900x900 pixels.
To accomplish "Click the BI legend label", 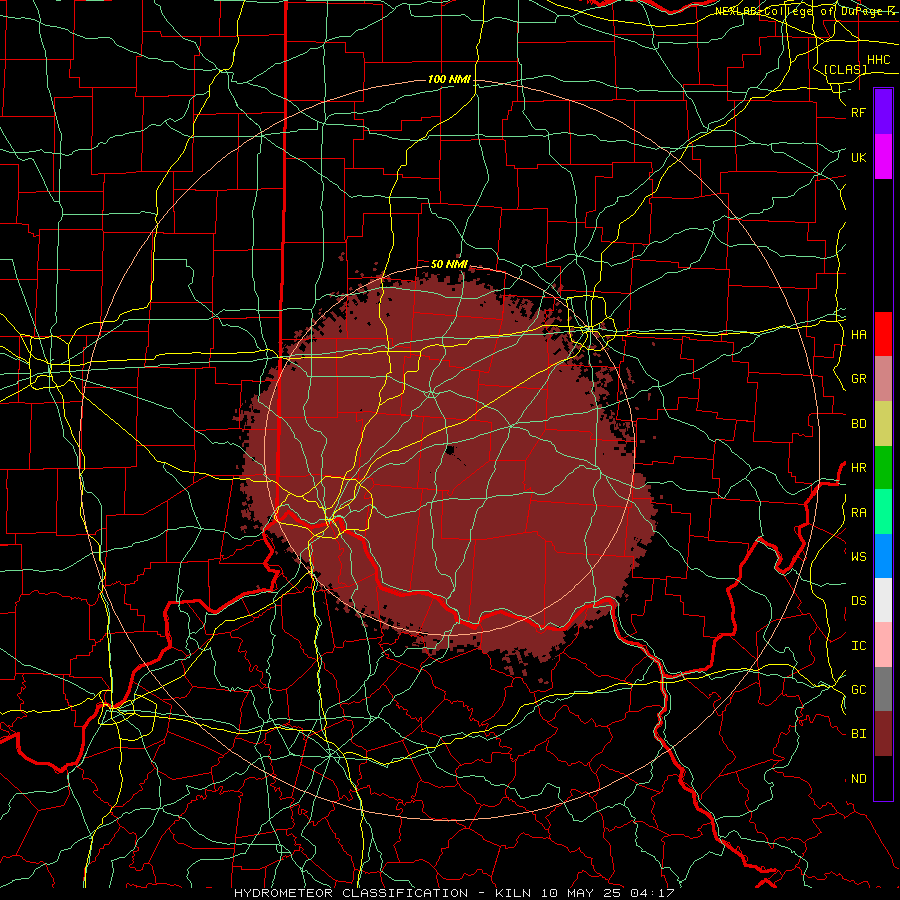I will point(859,734).
